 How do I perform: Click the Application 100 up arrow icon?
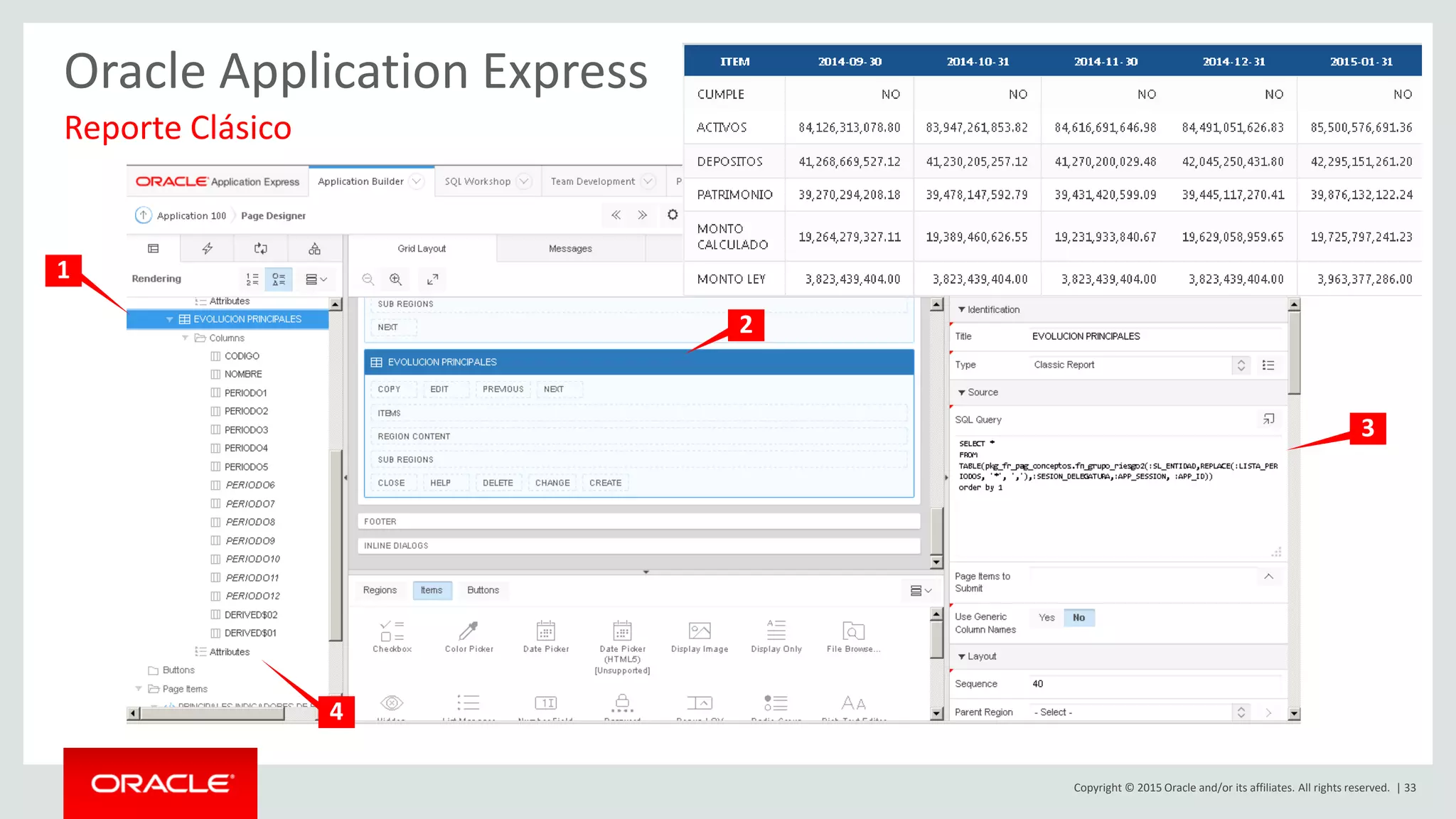pos(144,215)
